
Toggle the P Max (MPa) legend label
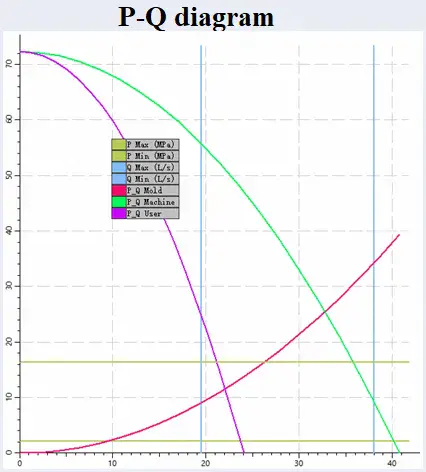tap(151, 145)
